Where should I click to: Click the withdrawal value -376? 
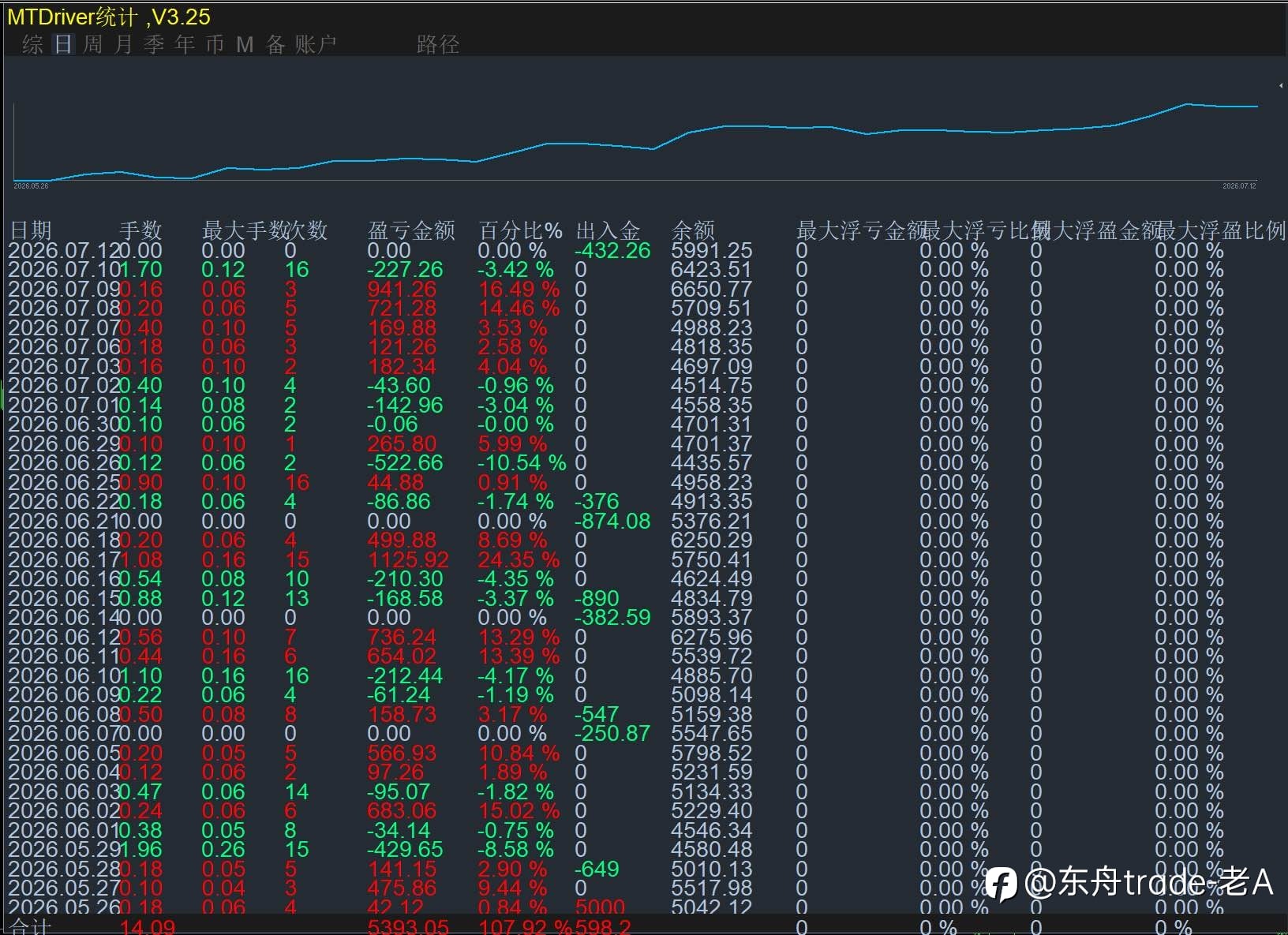(x=597, y=501)
